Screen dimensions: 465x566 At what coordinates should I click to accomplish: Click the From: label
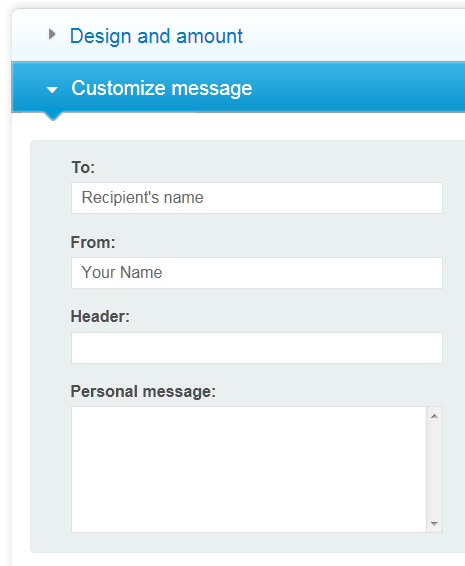(93, 242)
